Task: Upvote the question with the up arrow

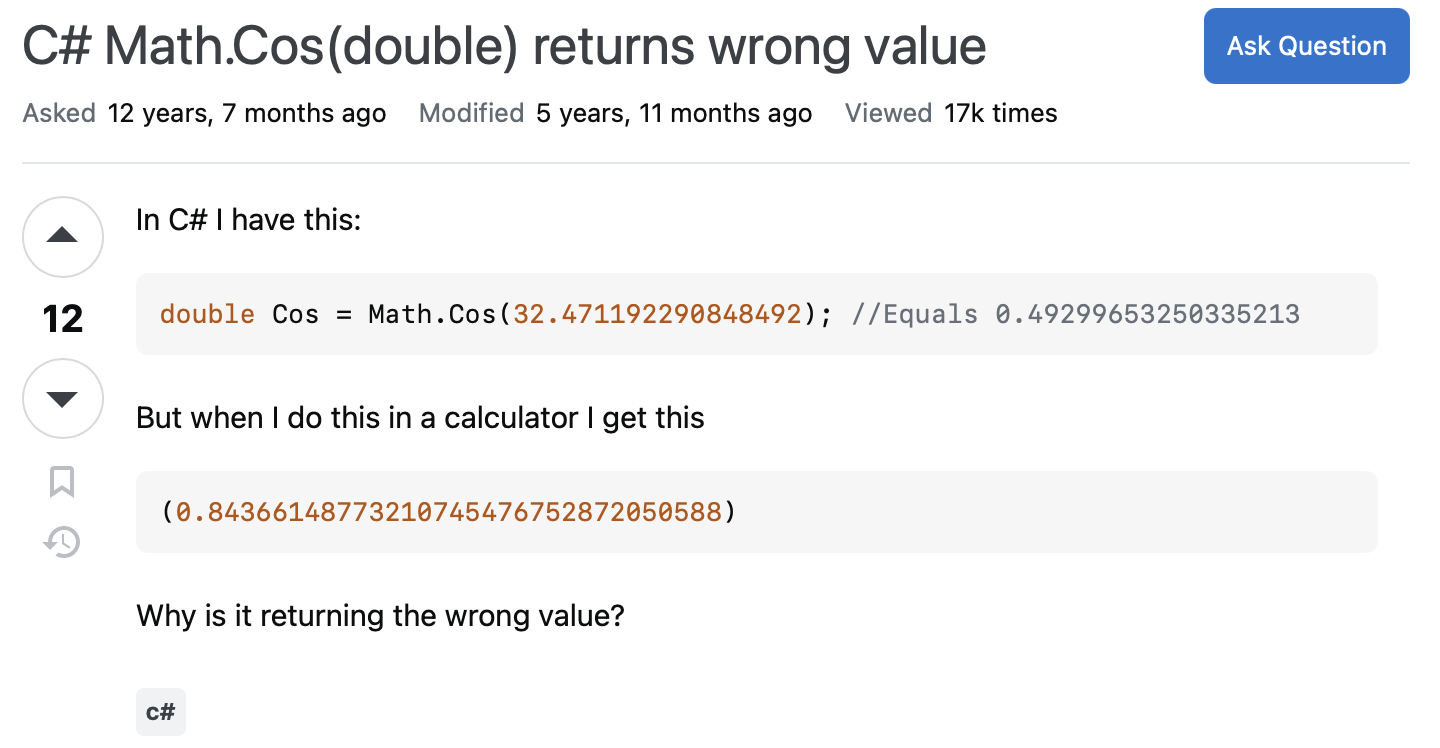Action: pos(62,237)
